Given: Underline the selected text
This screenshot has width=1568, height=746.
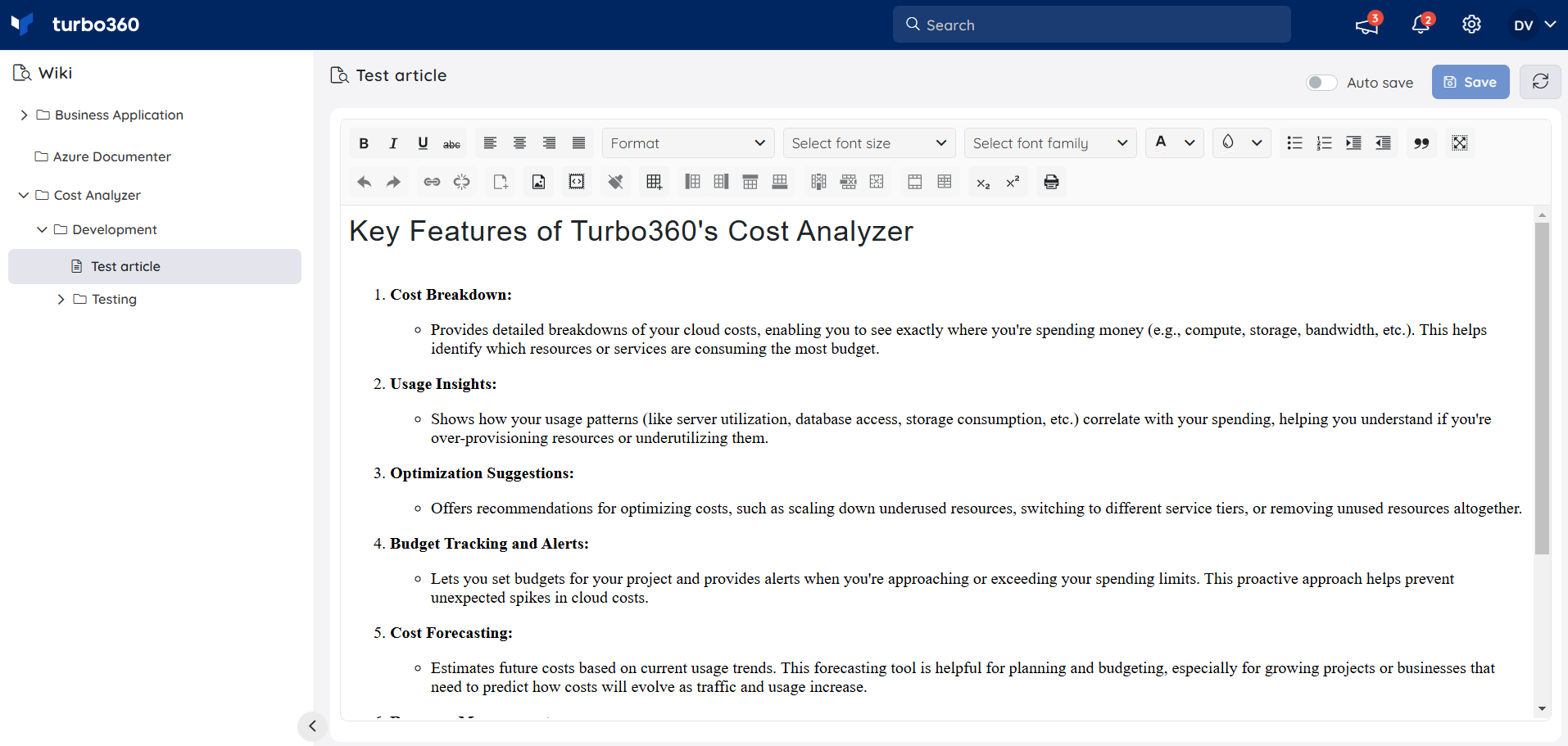Looking at the screenshot, I should (x=423, y=143).
